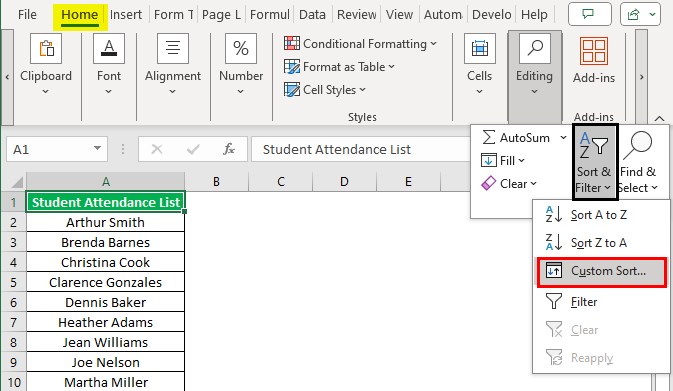Click the Select All corner triangle

pyautogui.click(x=17, y=182)
